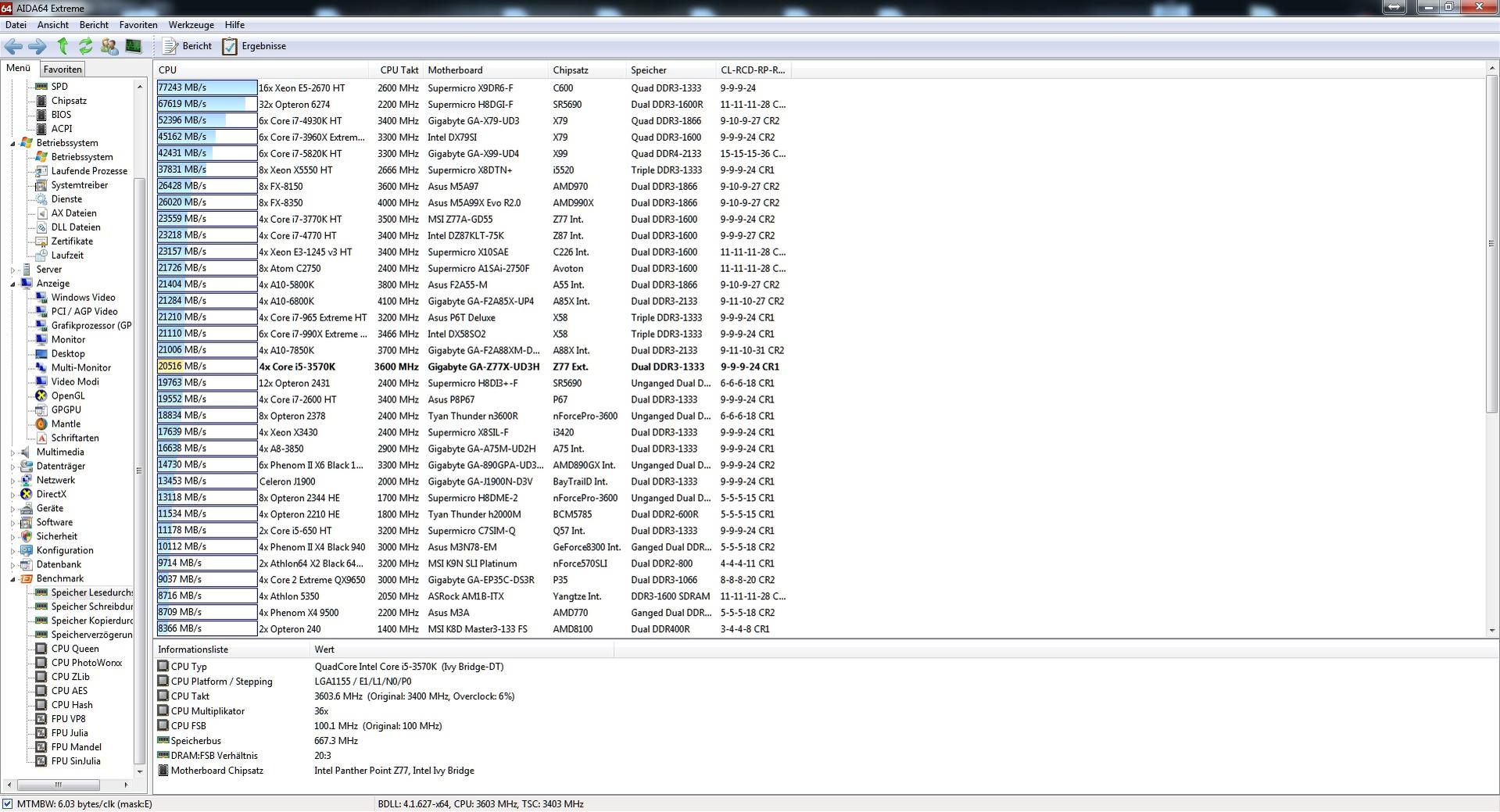Image resolution: width=1500 pixels, height=812 pixels.
Task: Click the green Up arrow toolbar icon
Action: pyautogui.click(x=63, y=46)
